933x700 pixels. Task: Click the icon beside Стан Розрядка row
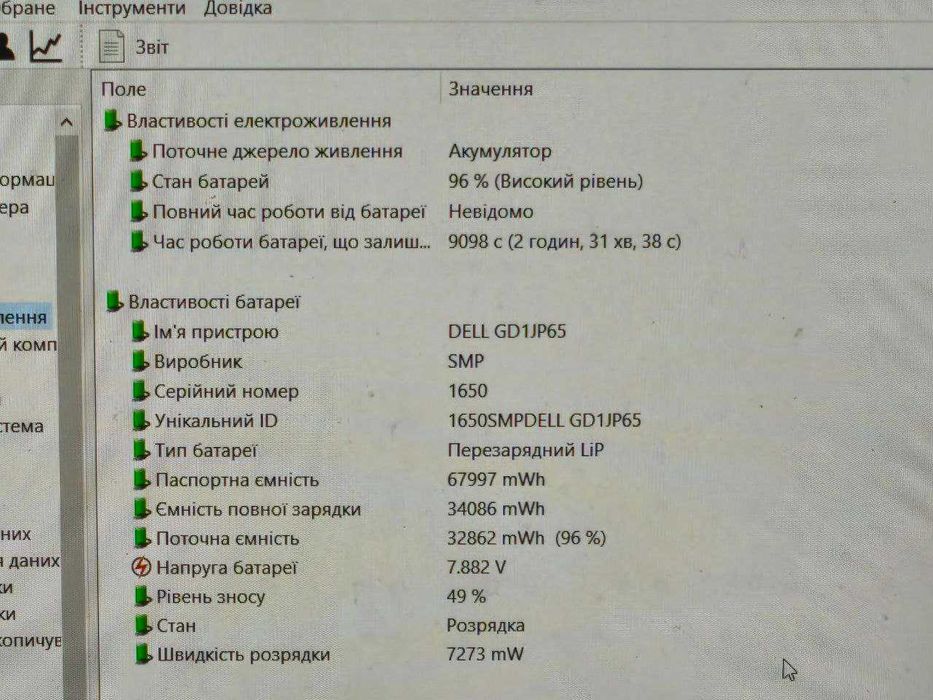click(143, 626)
